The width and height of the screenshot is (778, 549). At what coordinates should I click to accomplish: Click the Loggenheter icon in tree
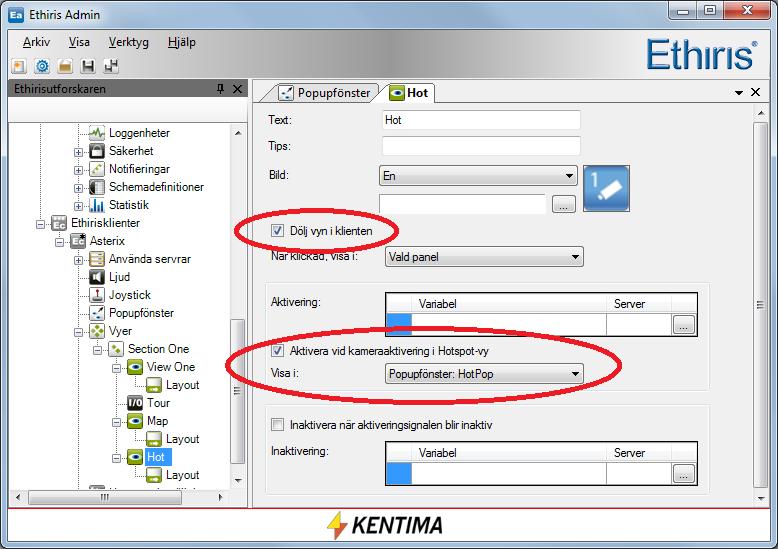pos(97,133)
